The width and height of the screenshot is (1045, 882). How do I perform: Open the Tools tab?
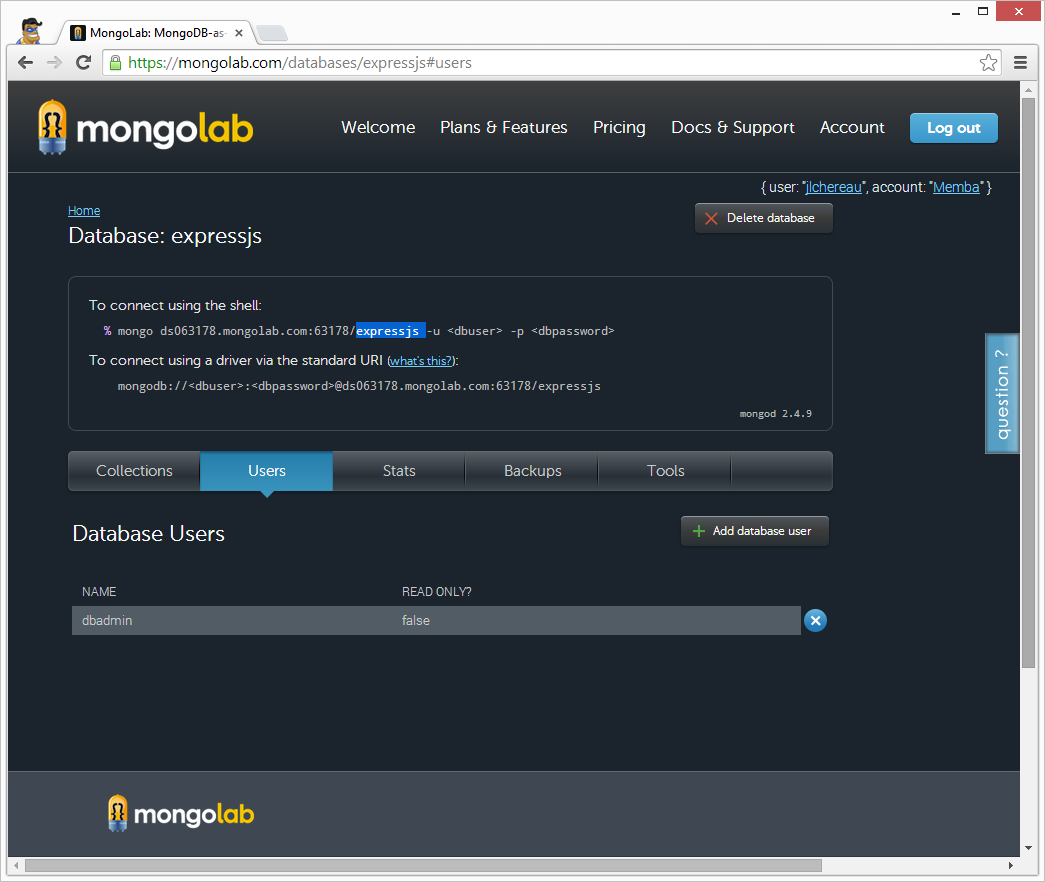coord(665,471)
